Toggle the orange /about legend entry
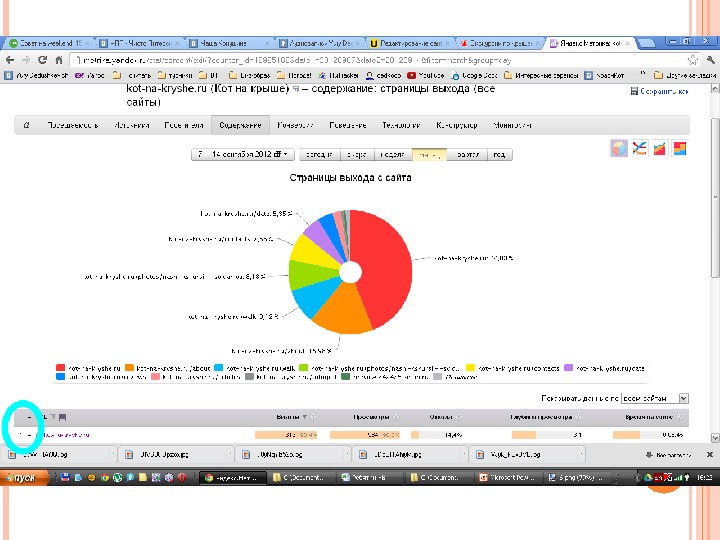This screenshot has width=720, height=540. tap(168, 368)
